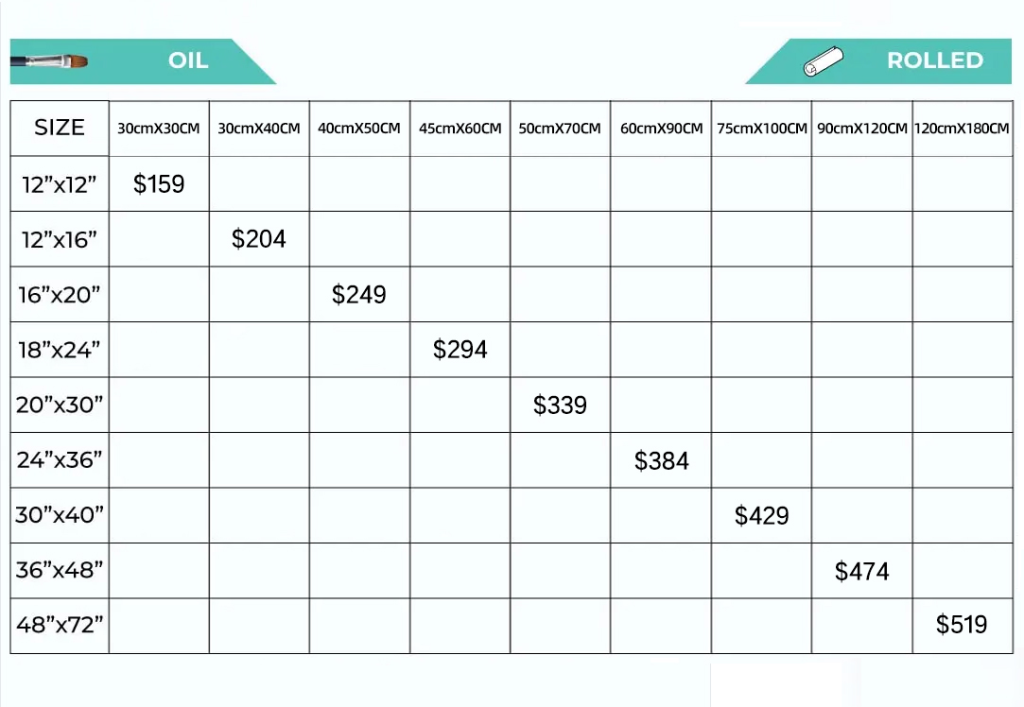Click the $159 price cell
Viewport: 1024px width, 707px height.
(159, 184)
